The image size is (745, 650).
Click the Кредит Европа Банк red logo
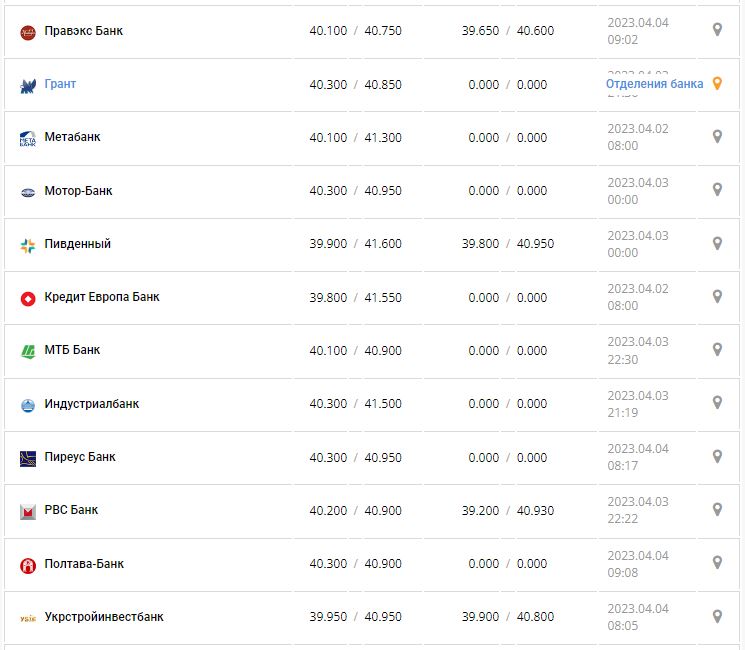28,298
